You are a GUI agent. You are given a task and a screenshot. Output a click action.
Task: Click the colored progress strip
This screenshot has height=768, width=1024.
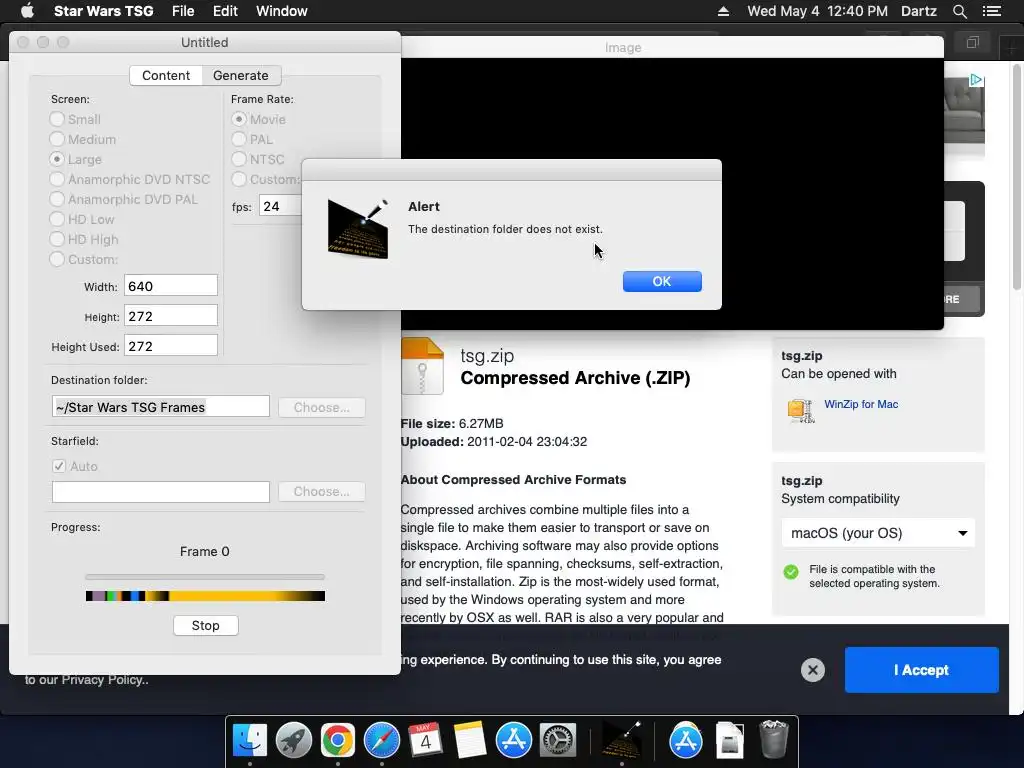(205, 596)
